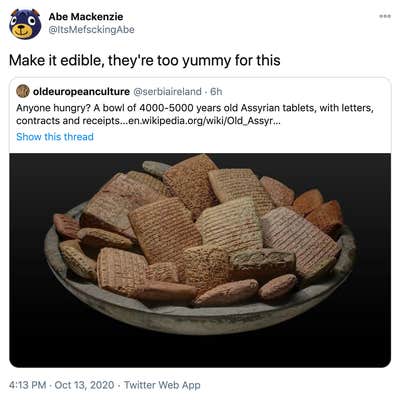Open the 4:13 PM tweet time
Viewport: 401px width, 400px height.
[x=28, y=385]
